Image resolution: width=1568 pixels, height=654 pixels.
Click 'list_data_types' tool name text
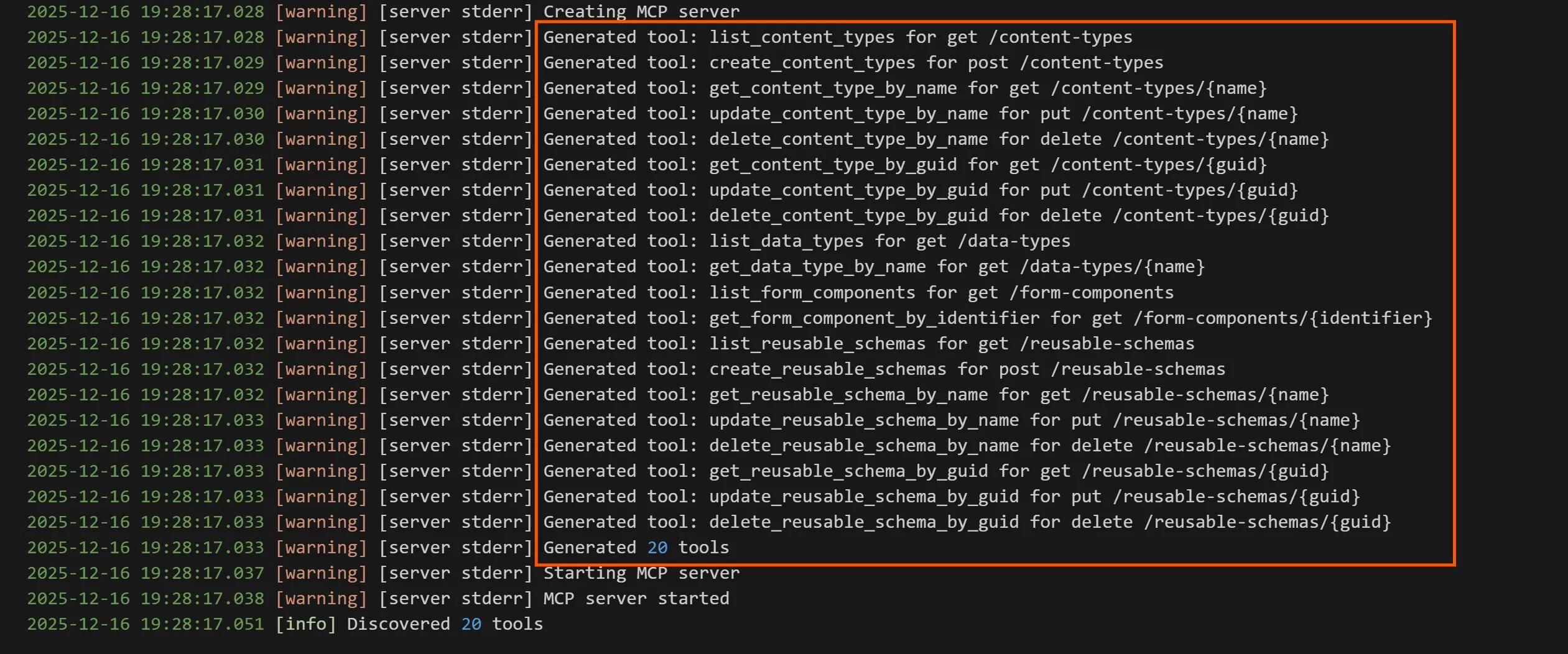[x=786, y=241]
